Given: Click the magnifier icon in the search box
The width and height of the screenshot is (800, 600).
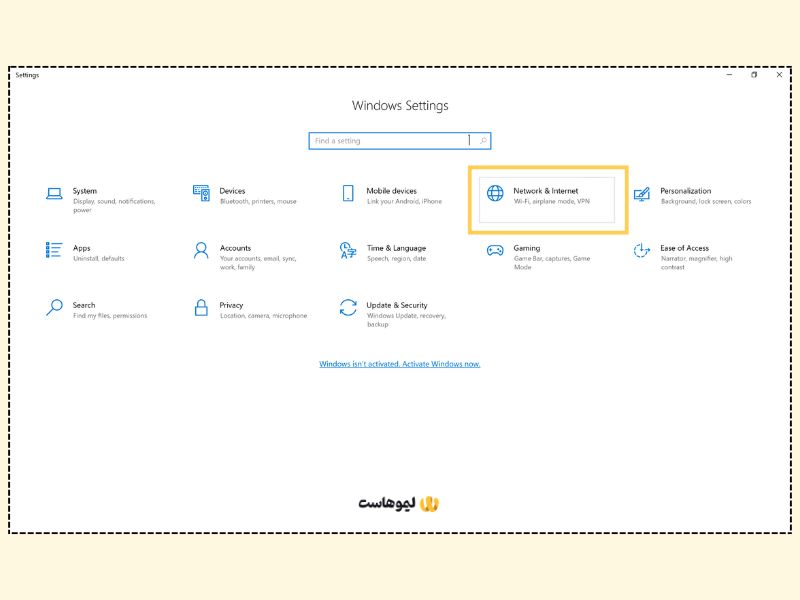Looking at the screenshot, I should (x=483, y=140).
